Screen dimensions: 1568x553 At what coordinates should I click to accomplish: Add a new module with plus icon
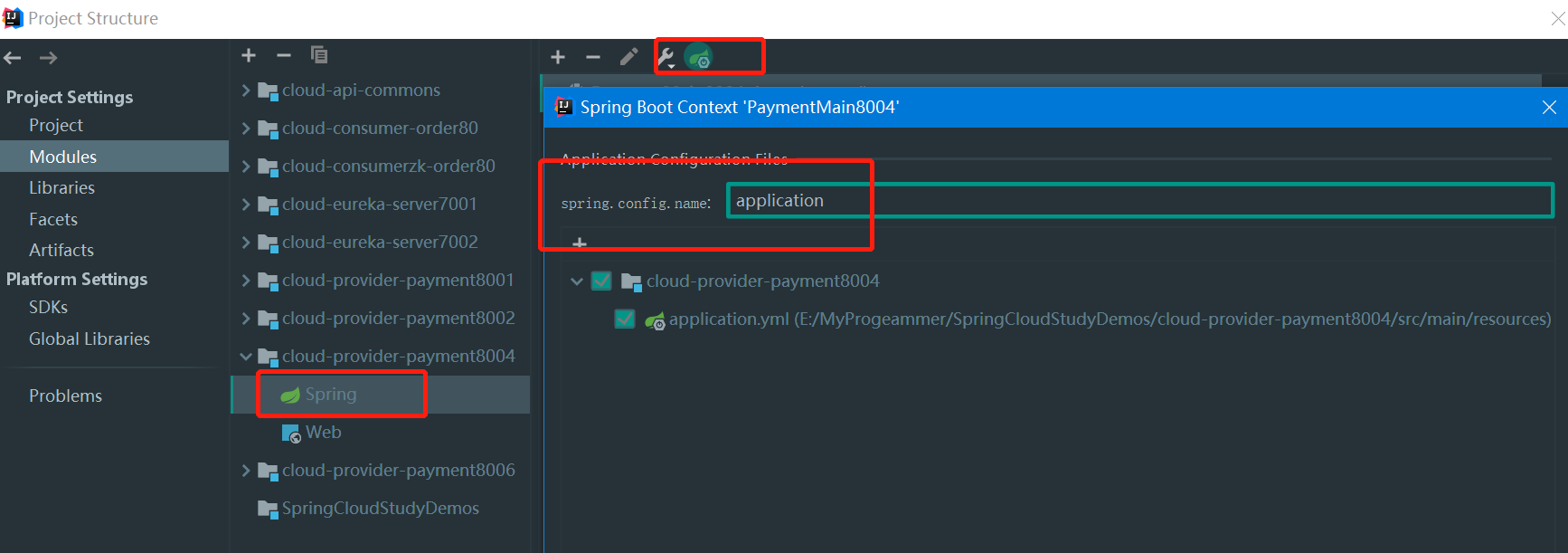pyautogui.click(x=249, y=55)
